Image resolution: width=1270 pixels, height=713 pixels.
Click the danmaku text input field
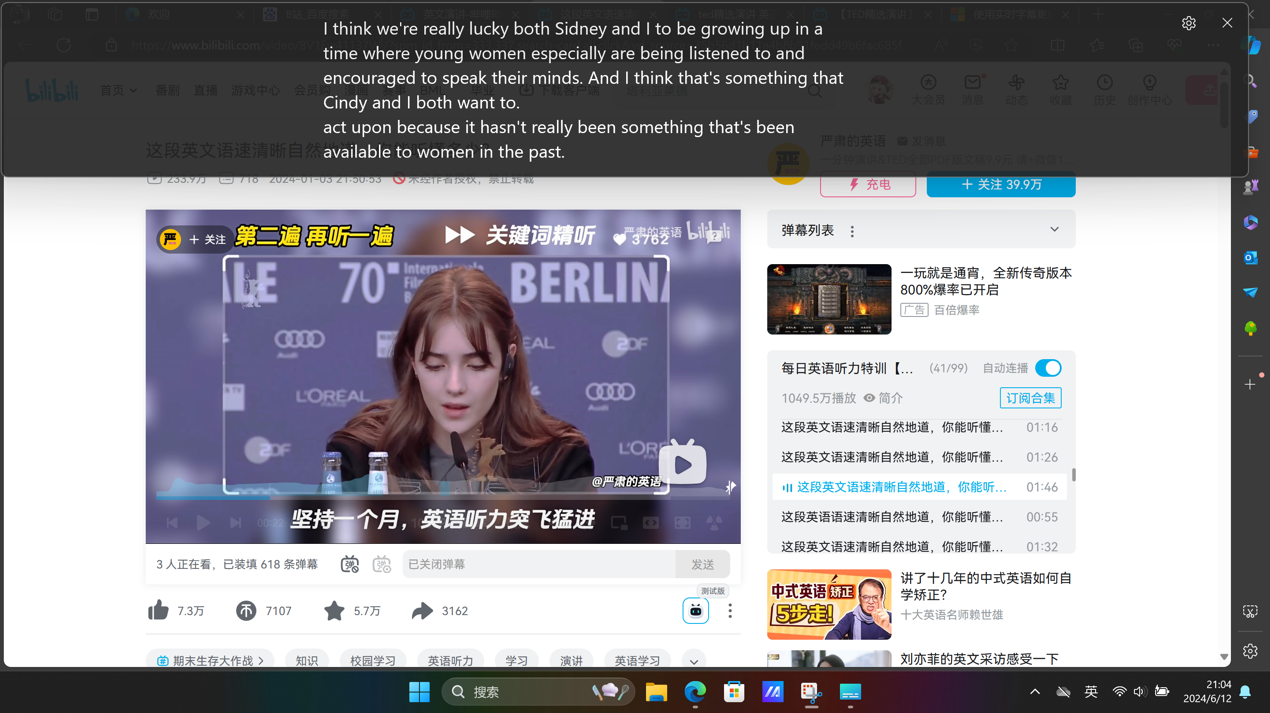click(538, 565)
